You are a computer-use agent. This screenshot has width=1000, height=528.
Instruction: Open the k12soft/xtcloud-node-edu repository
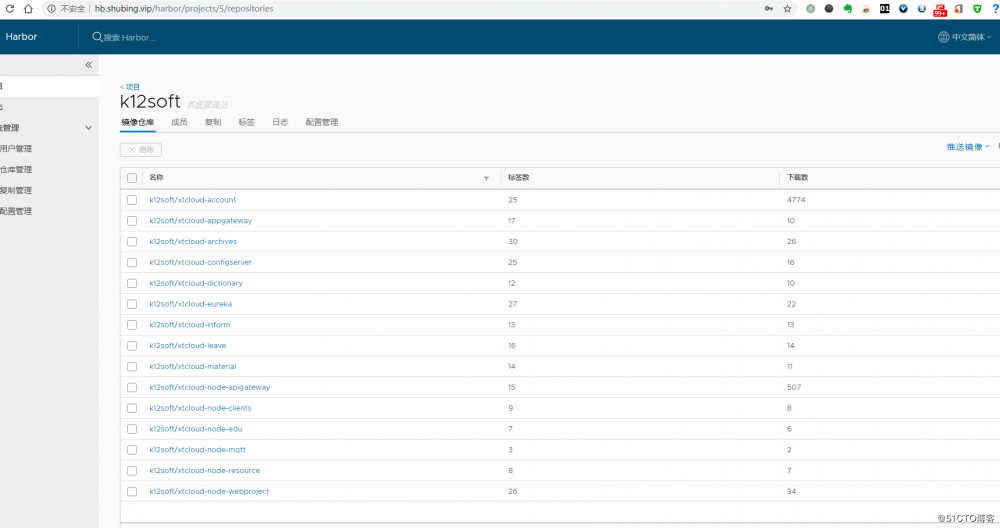point(196,429)
